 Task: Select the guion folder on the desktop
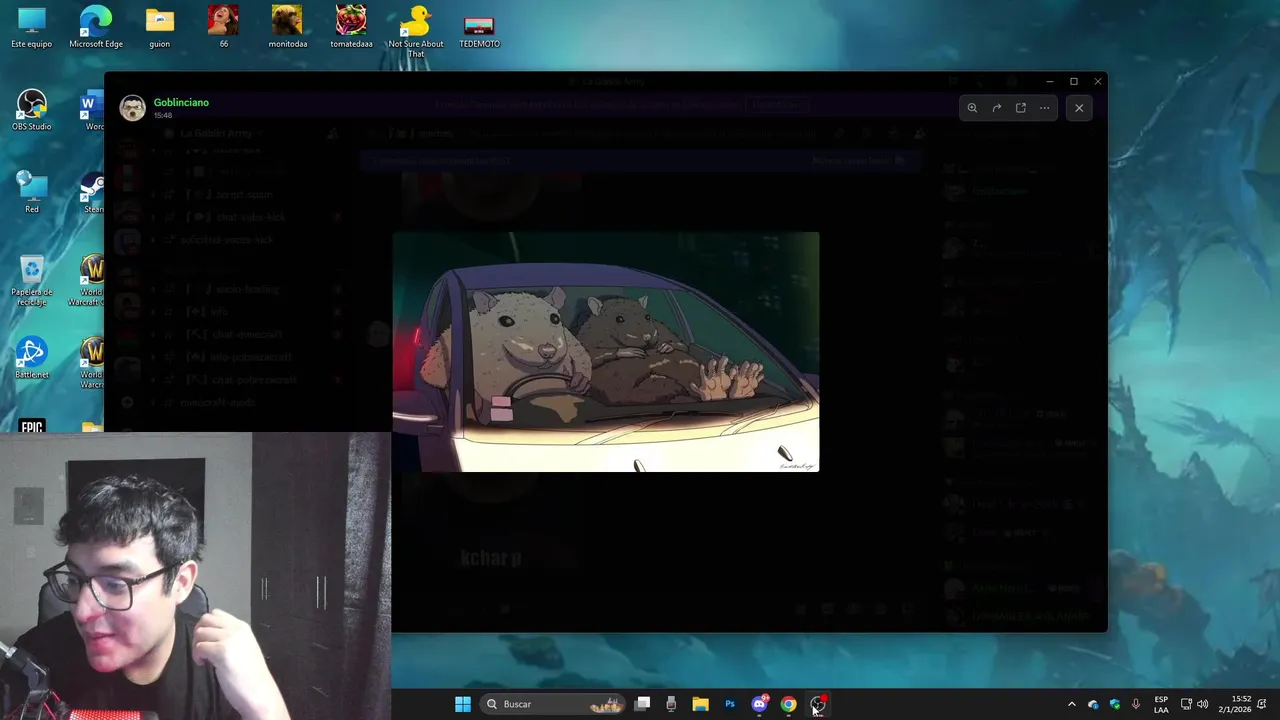click(160, 27)
